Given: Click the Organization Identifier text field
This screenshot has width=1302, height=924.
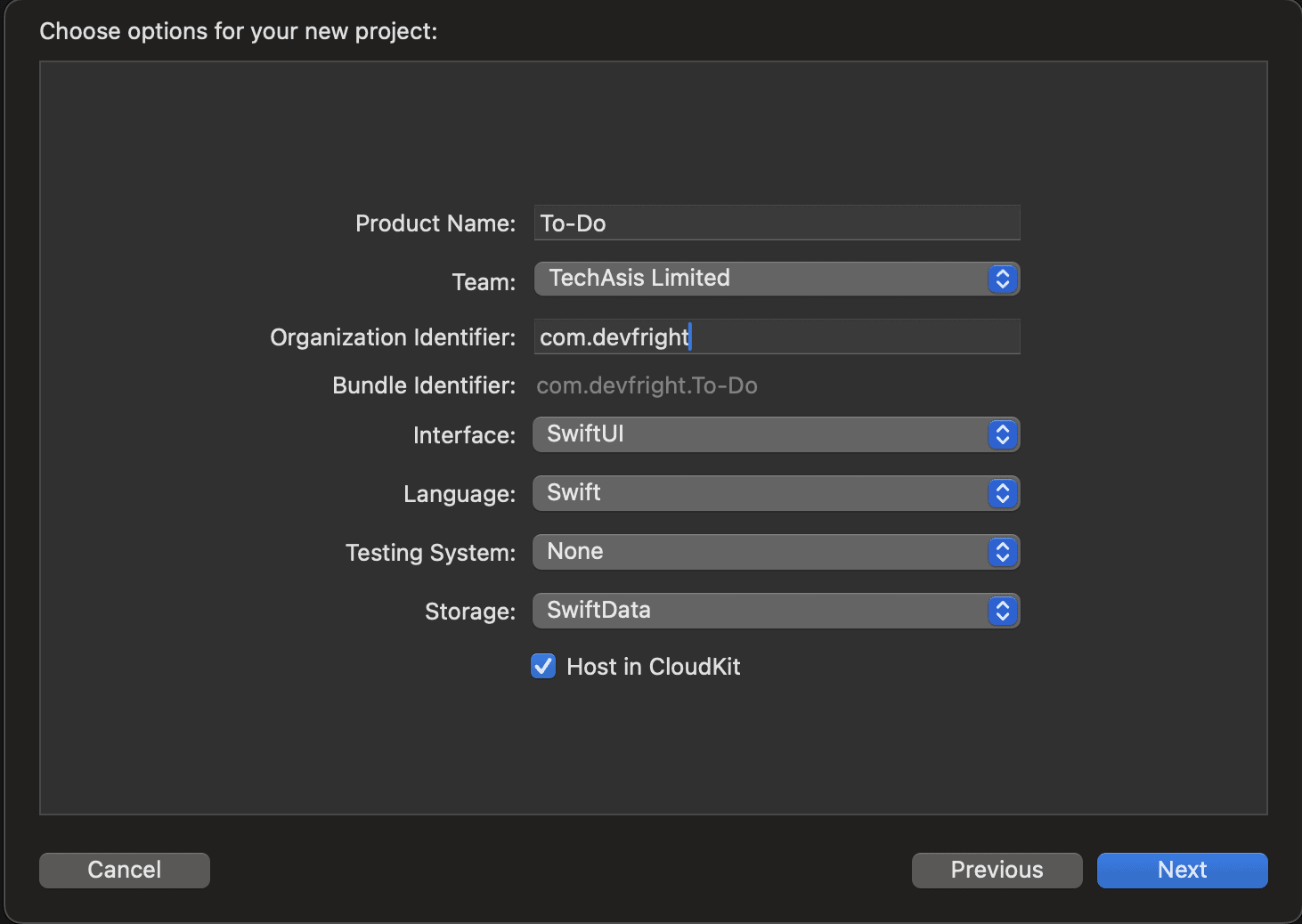Looking at the screenshot, I should click(775, 336).
